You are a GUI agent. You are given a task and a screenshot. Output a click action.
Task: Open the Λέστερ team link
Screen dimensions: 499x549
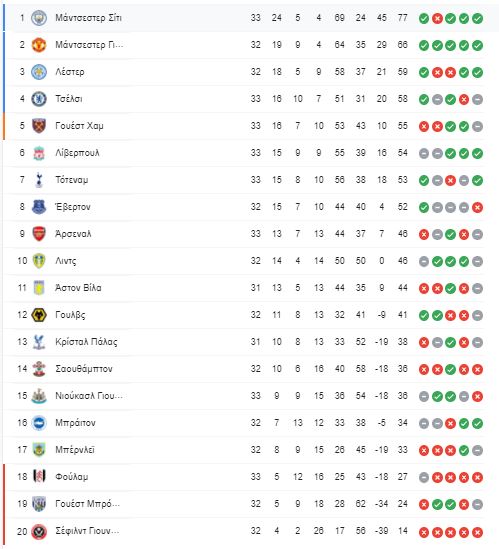70,72
